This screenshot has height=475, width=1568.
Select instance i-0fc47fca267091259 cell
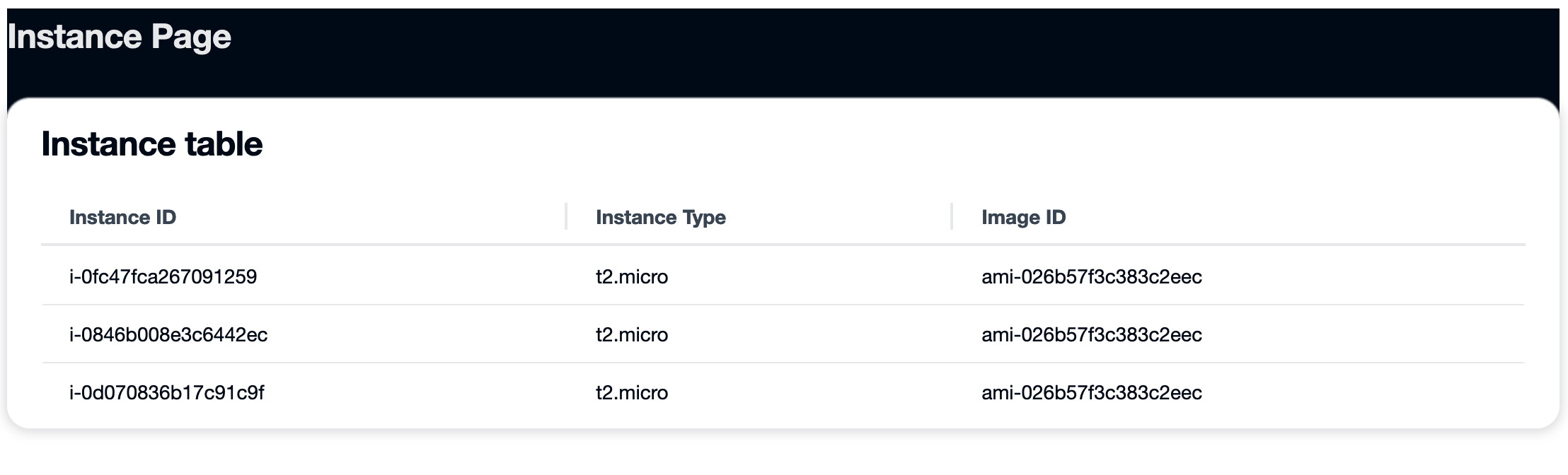click(x=163, y=276)
